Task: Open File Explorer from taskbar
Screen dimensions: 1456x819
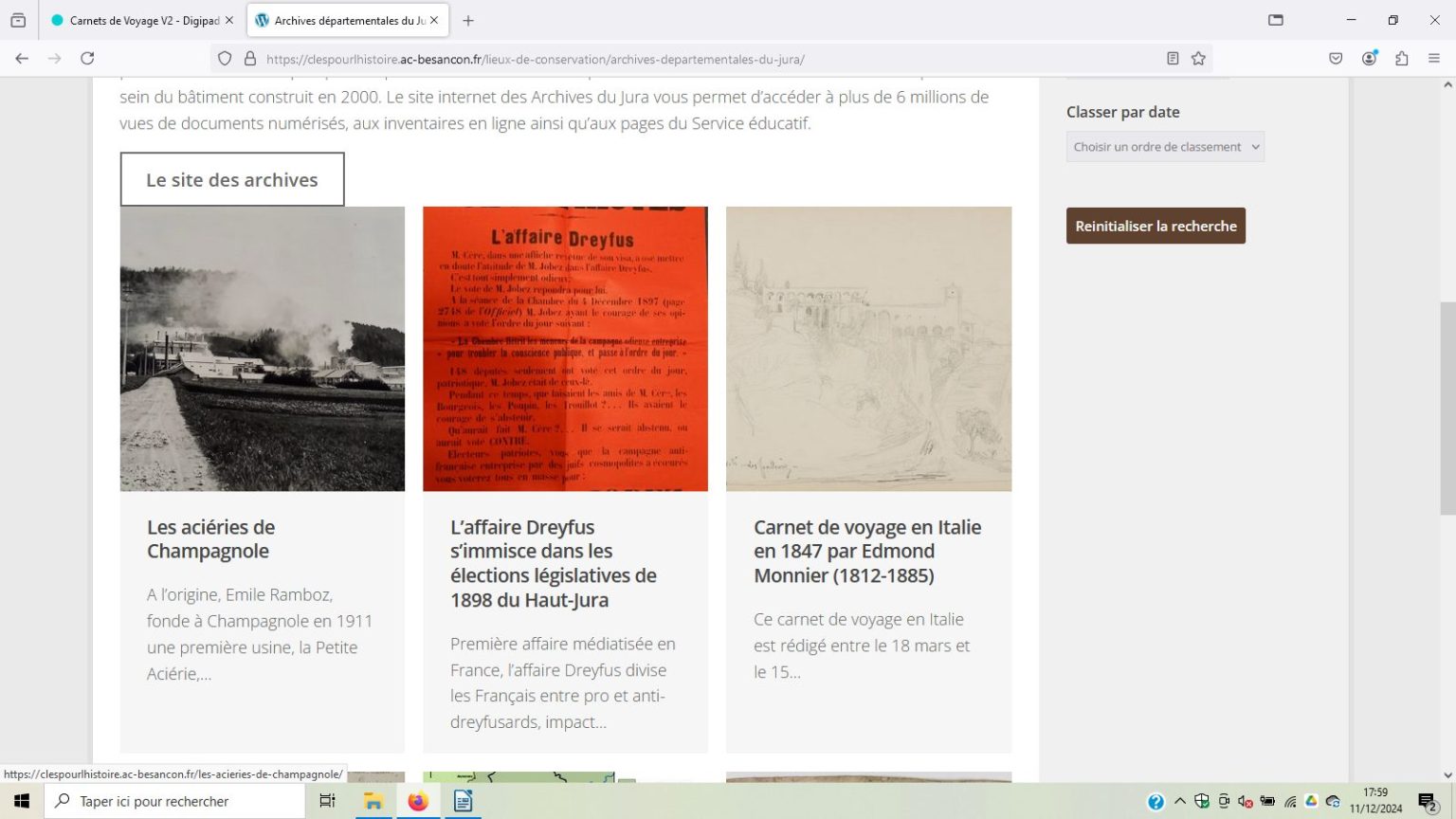Action: pos(373,801)
